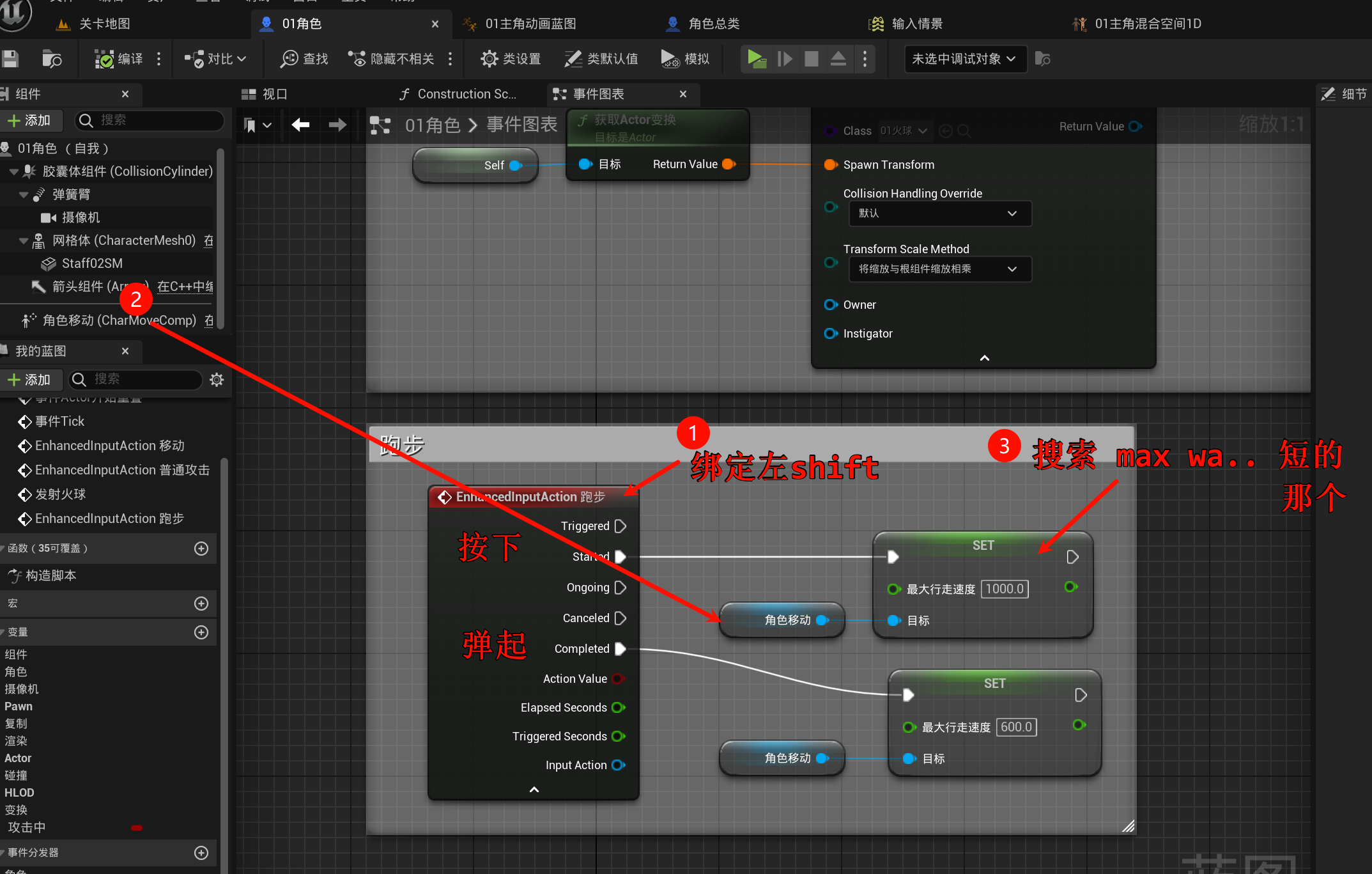The image size is (1372, 874).
Task: Switch to the 01主角动画蓝图 tab
Action: [x=530, y=24]
